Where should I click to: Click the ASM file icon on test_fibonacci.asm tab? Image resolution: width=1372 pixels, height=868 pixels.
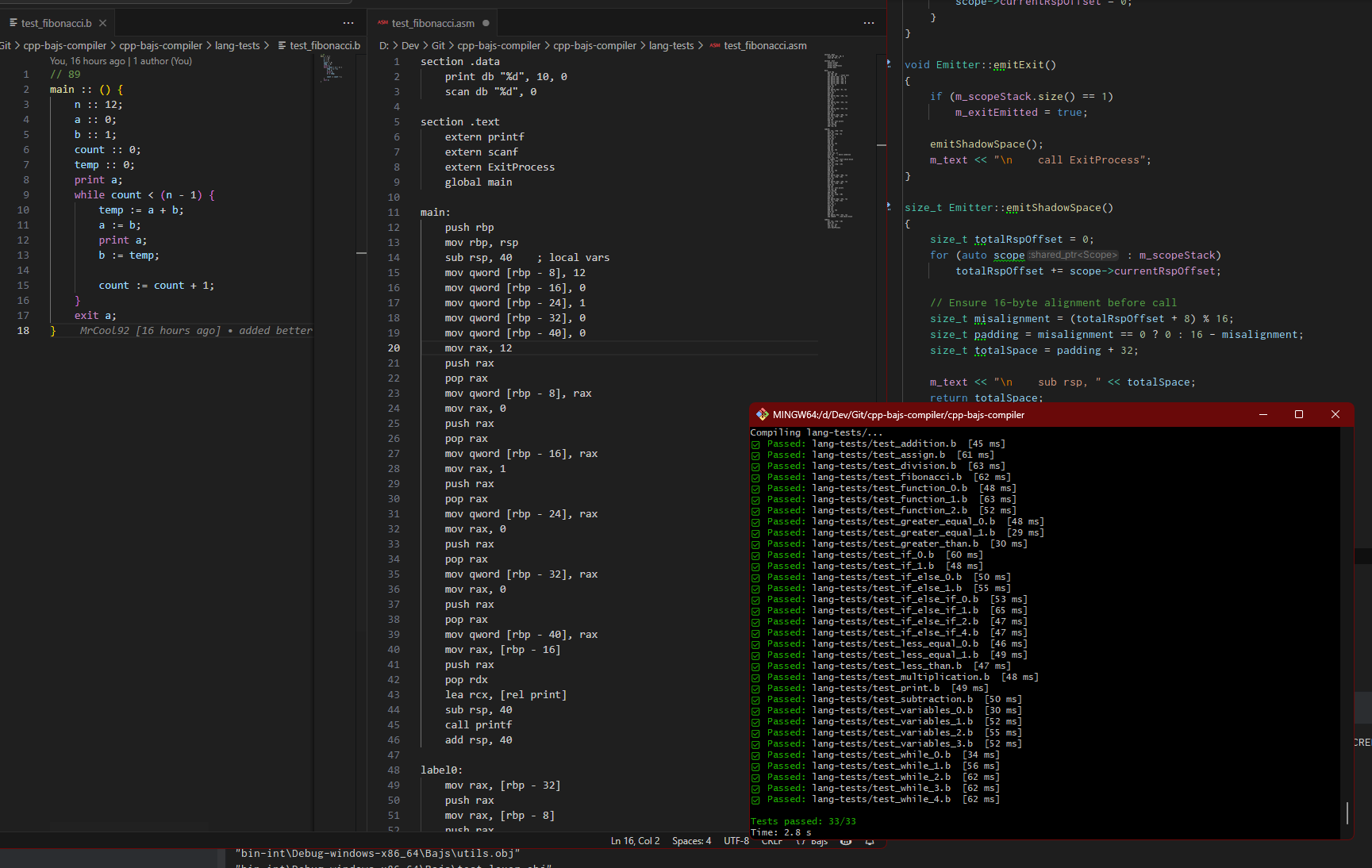[x=382, y=23]
